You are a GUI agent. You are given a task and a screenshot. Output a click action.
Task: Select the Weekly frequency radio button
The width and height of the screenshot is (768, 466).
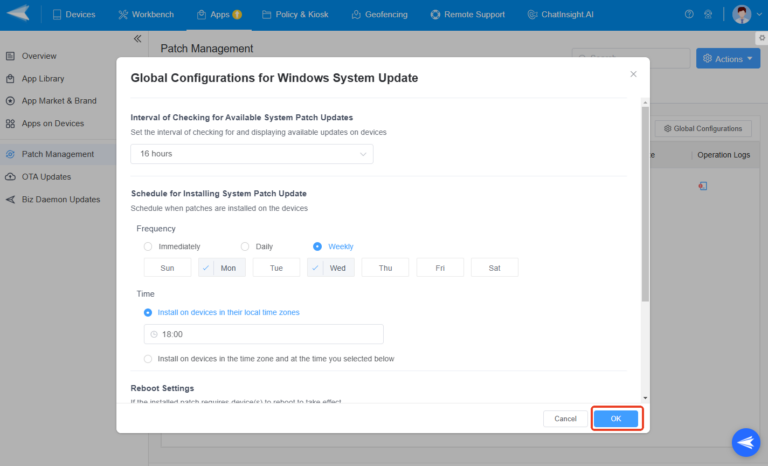[x=317, y=246]
